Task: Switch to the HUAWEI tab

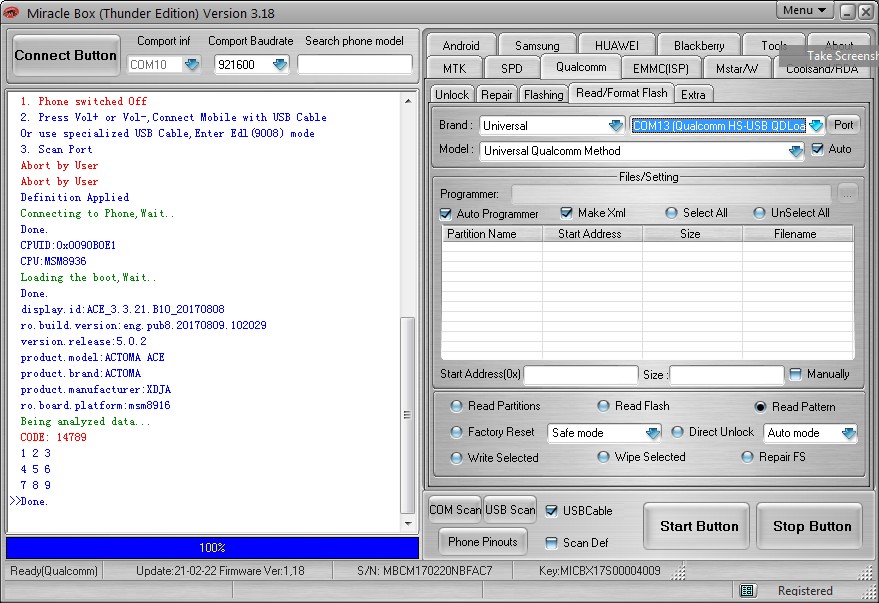Action: 617,45
